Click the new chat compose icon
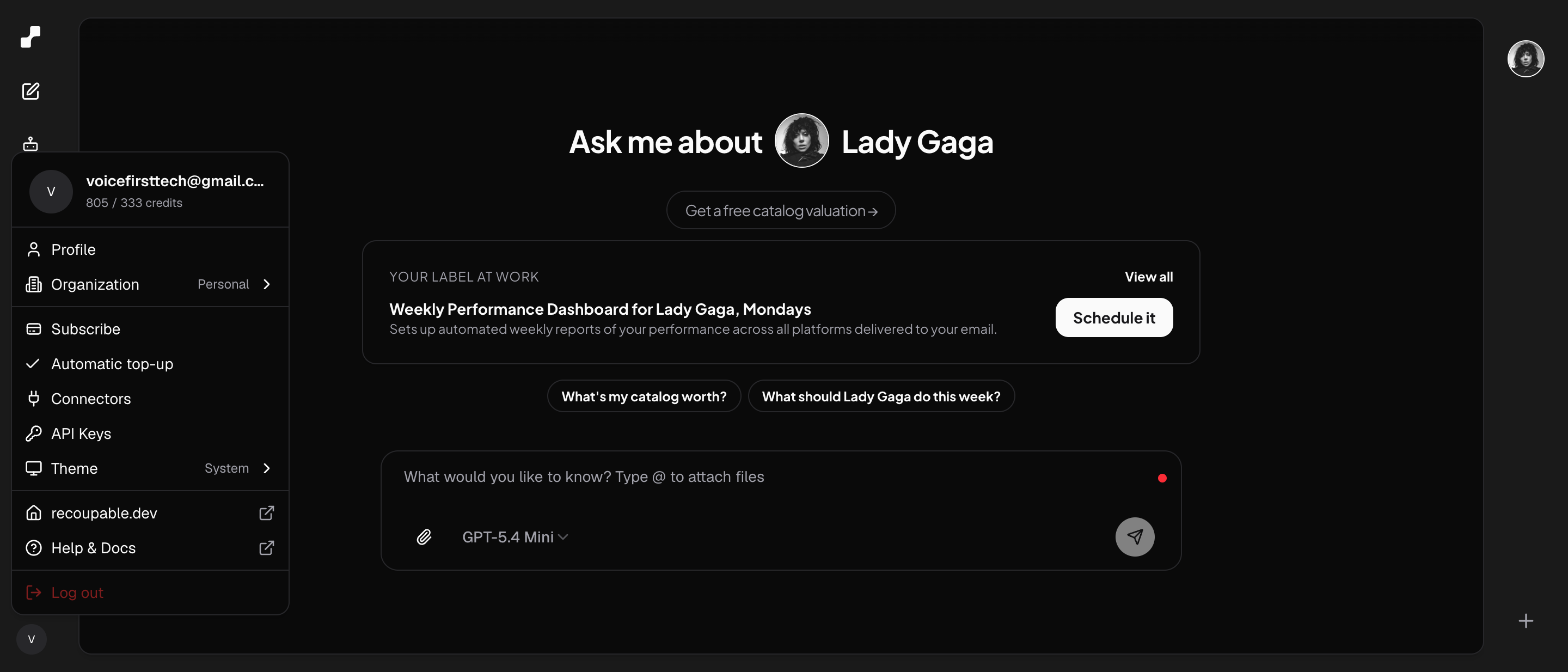 [x=30, y=91]
